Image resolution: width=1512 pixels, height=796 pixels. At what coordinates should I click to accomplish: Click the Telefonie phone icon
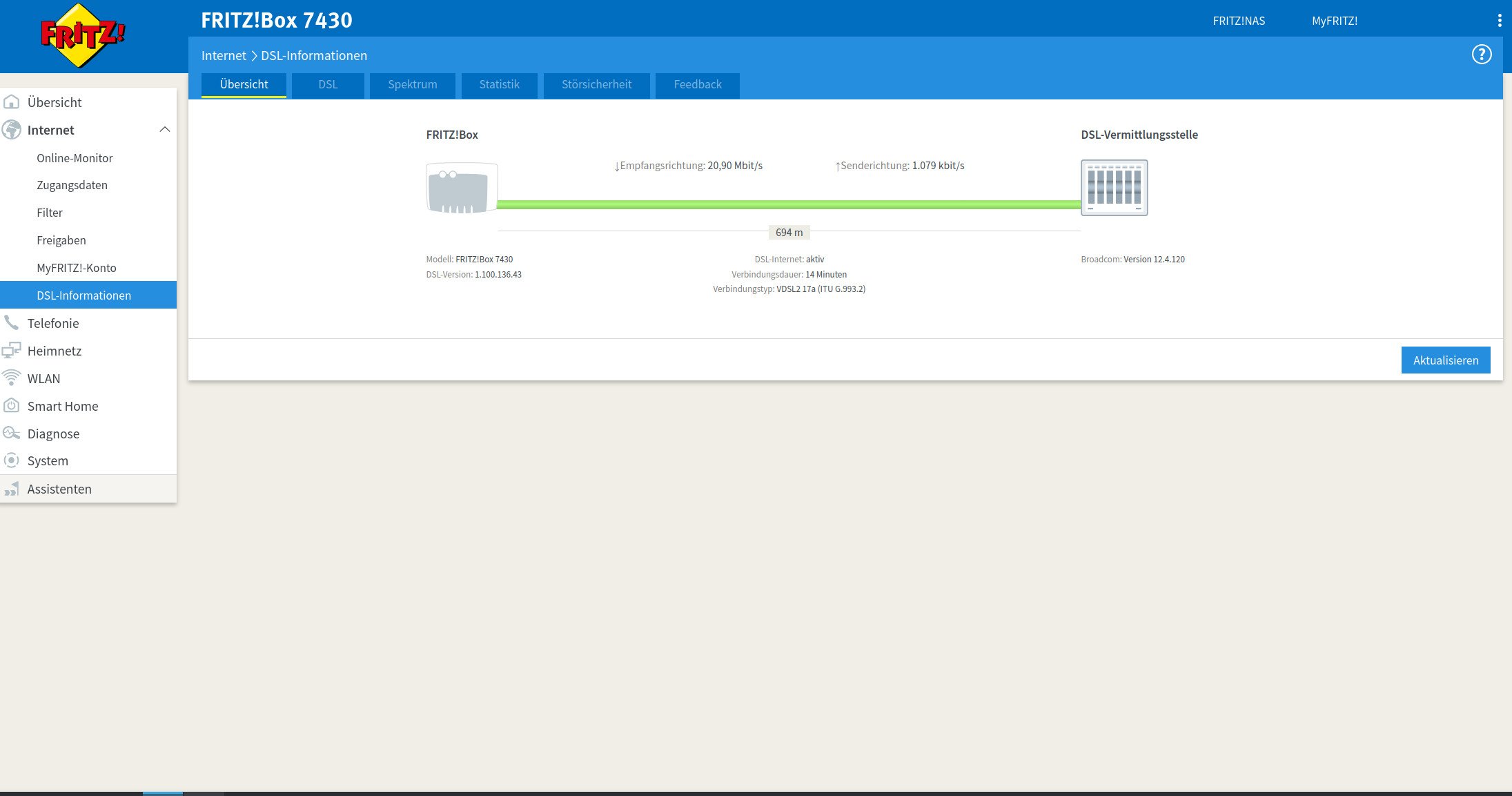coord(11,323)
